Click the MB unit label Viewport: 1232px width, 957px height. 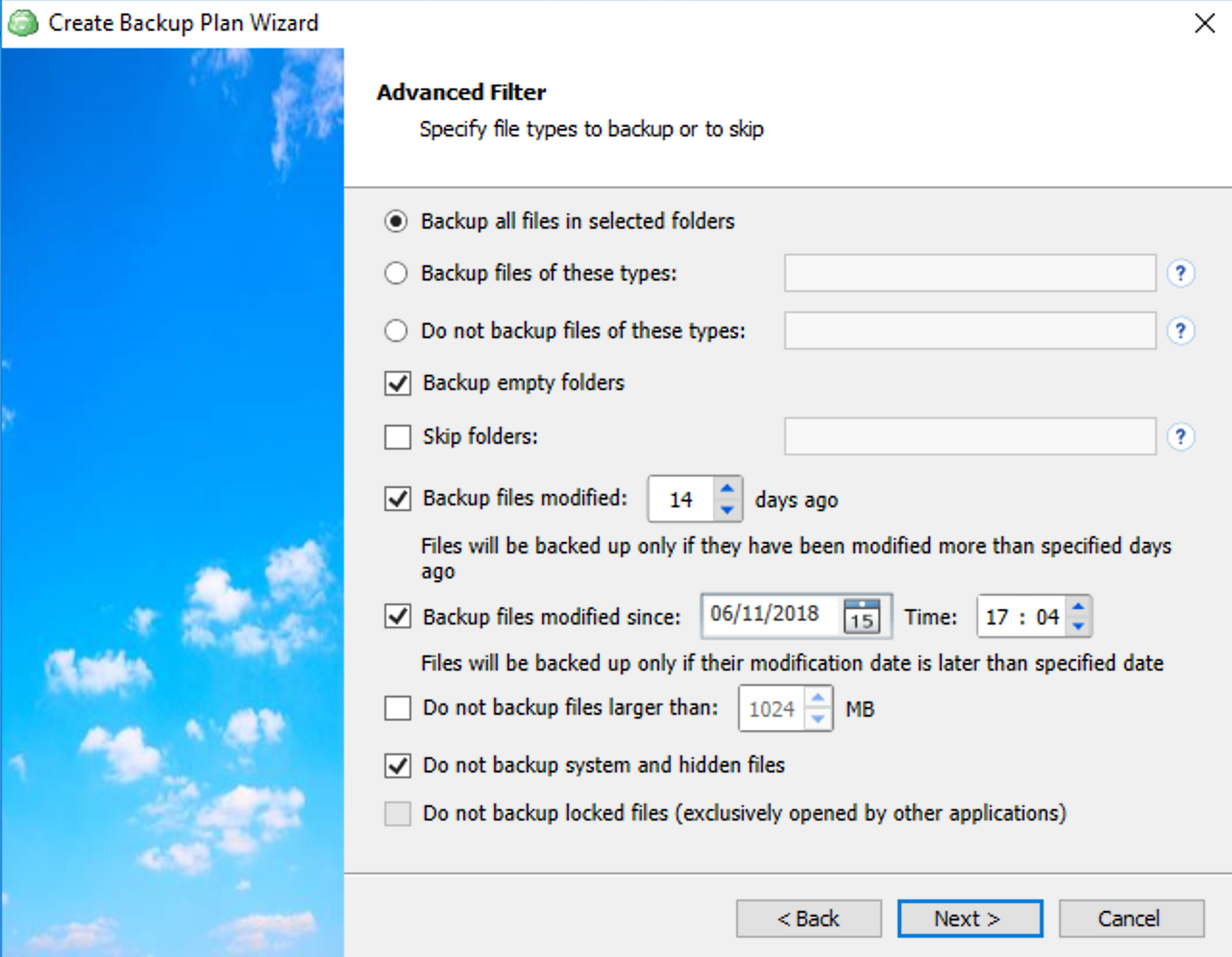[x=859, y=709]
